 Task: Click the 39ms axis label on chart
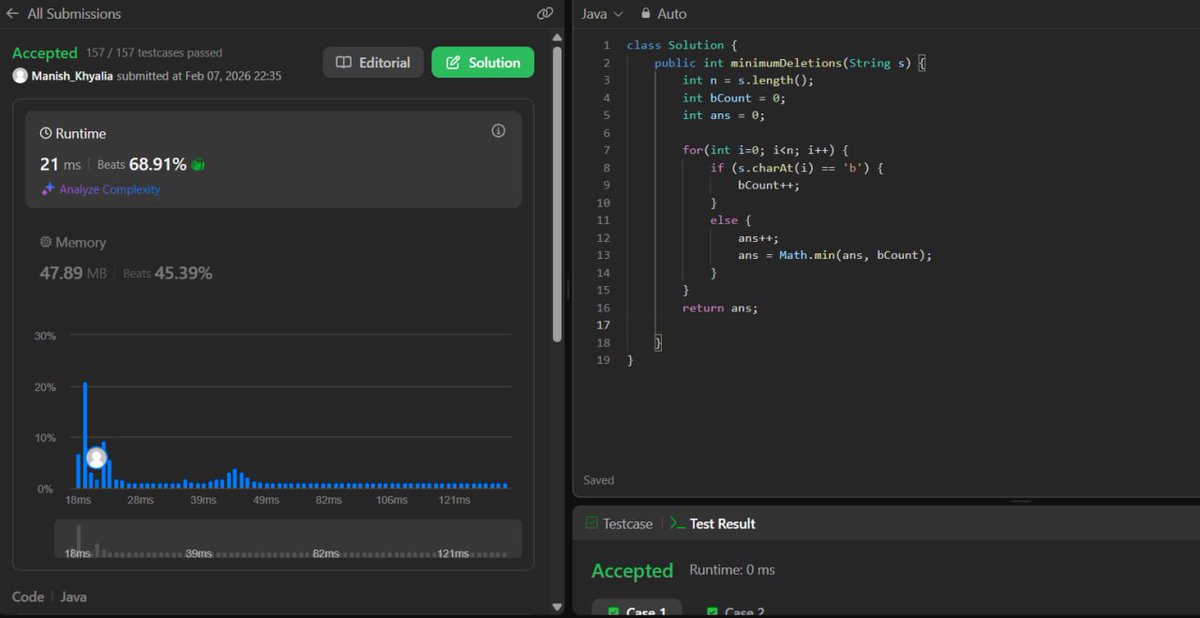pyautogui.click(x=203, y=500)
